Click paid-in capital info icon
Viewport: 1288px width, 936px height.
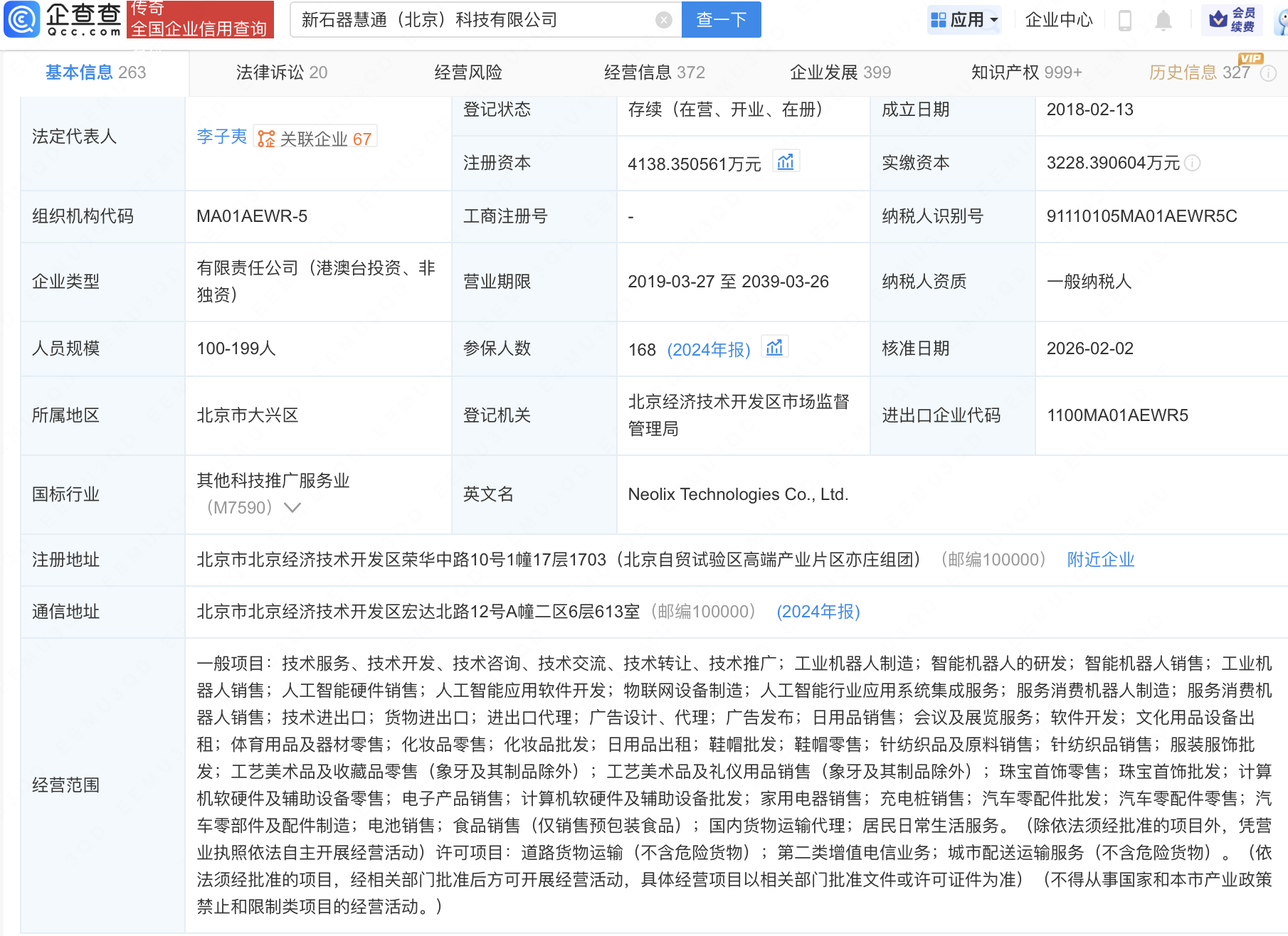[1193, 163]
